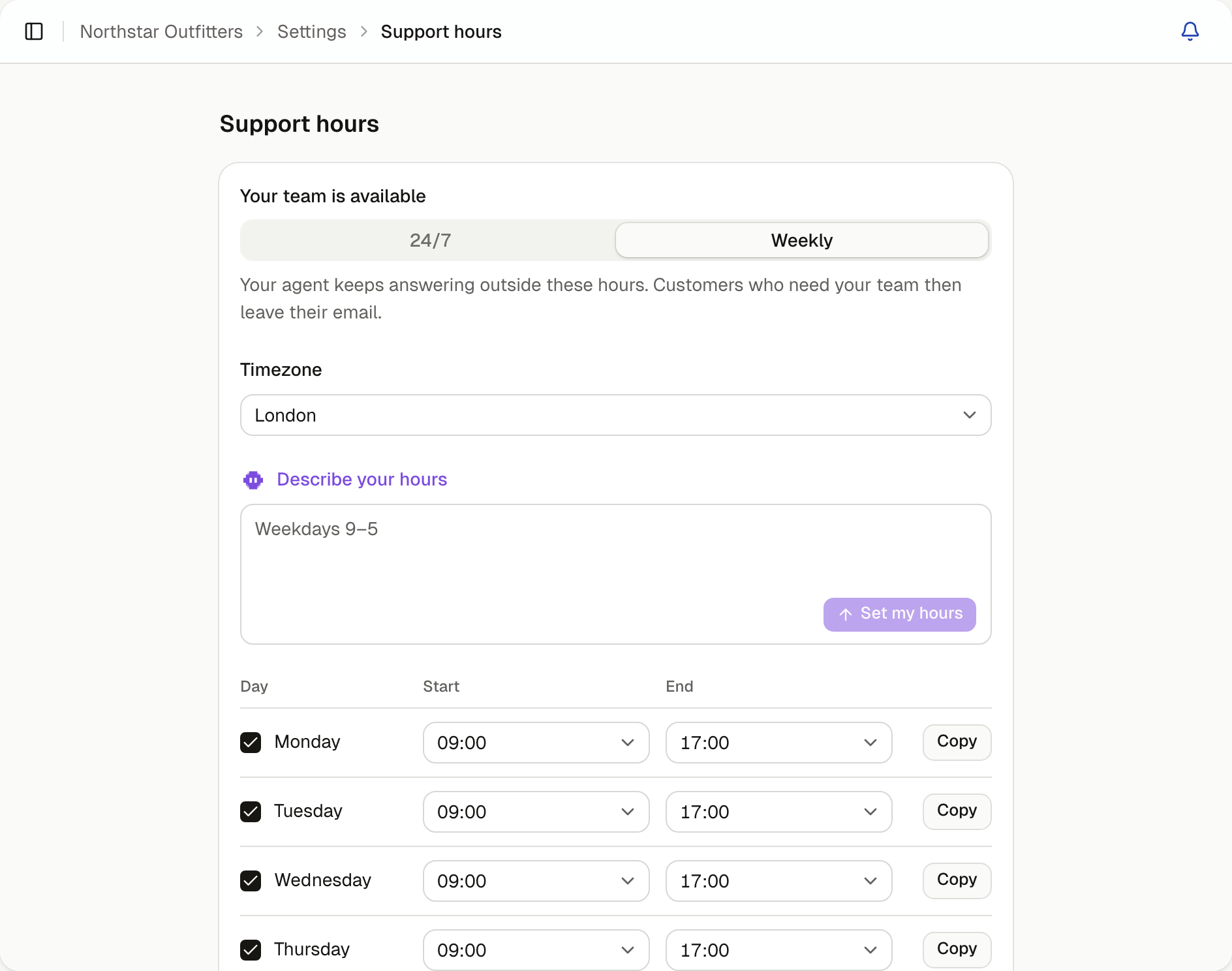Click the Describe your hours label
This screenshot has width=1232, height=971.
click(362, 480)
